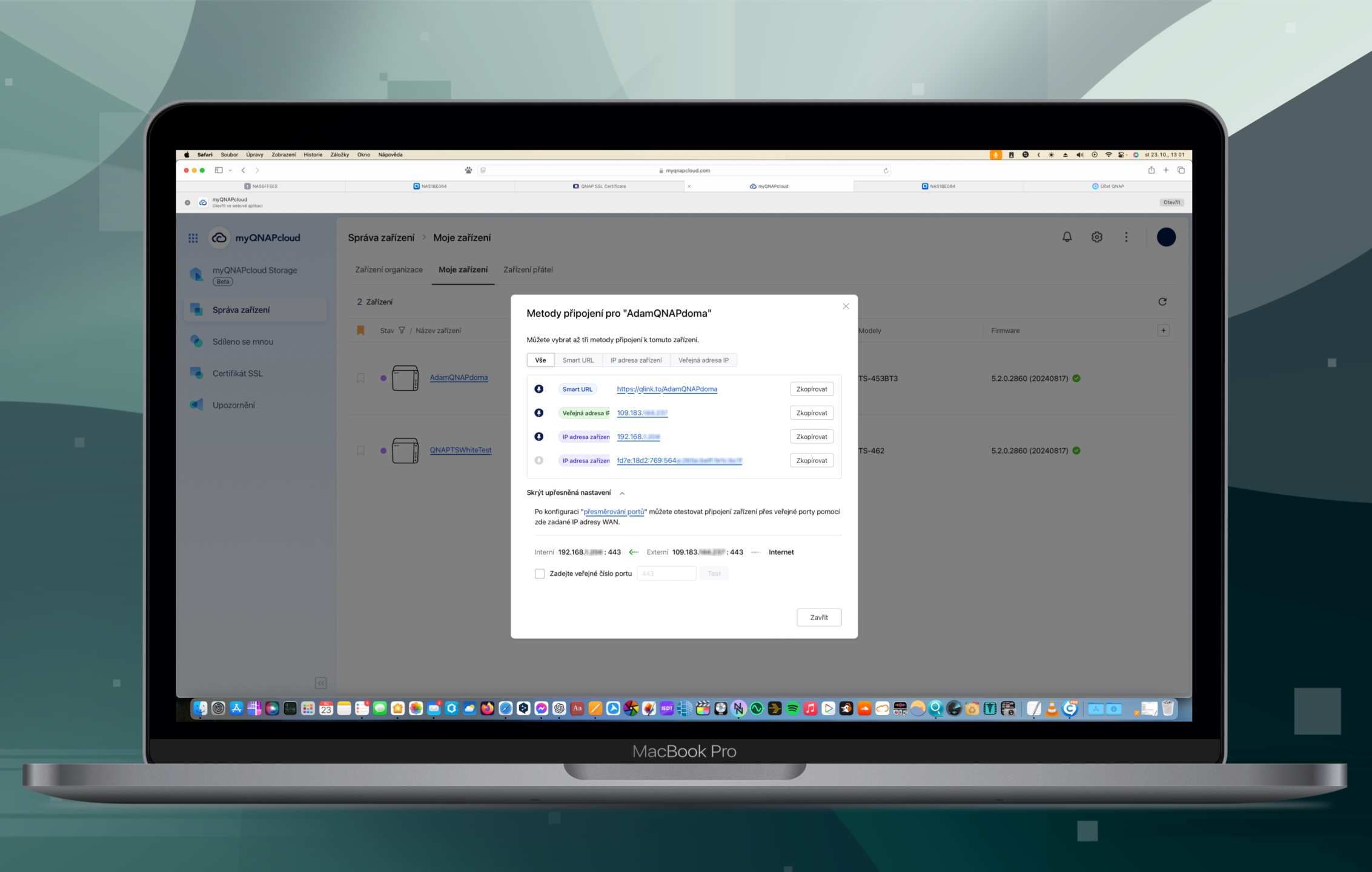
Task: Open the Safari sidebar dropdown arrow
Action: (230, 171)
